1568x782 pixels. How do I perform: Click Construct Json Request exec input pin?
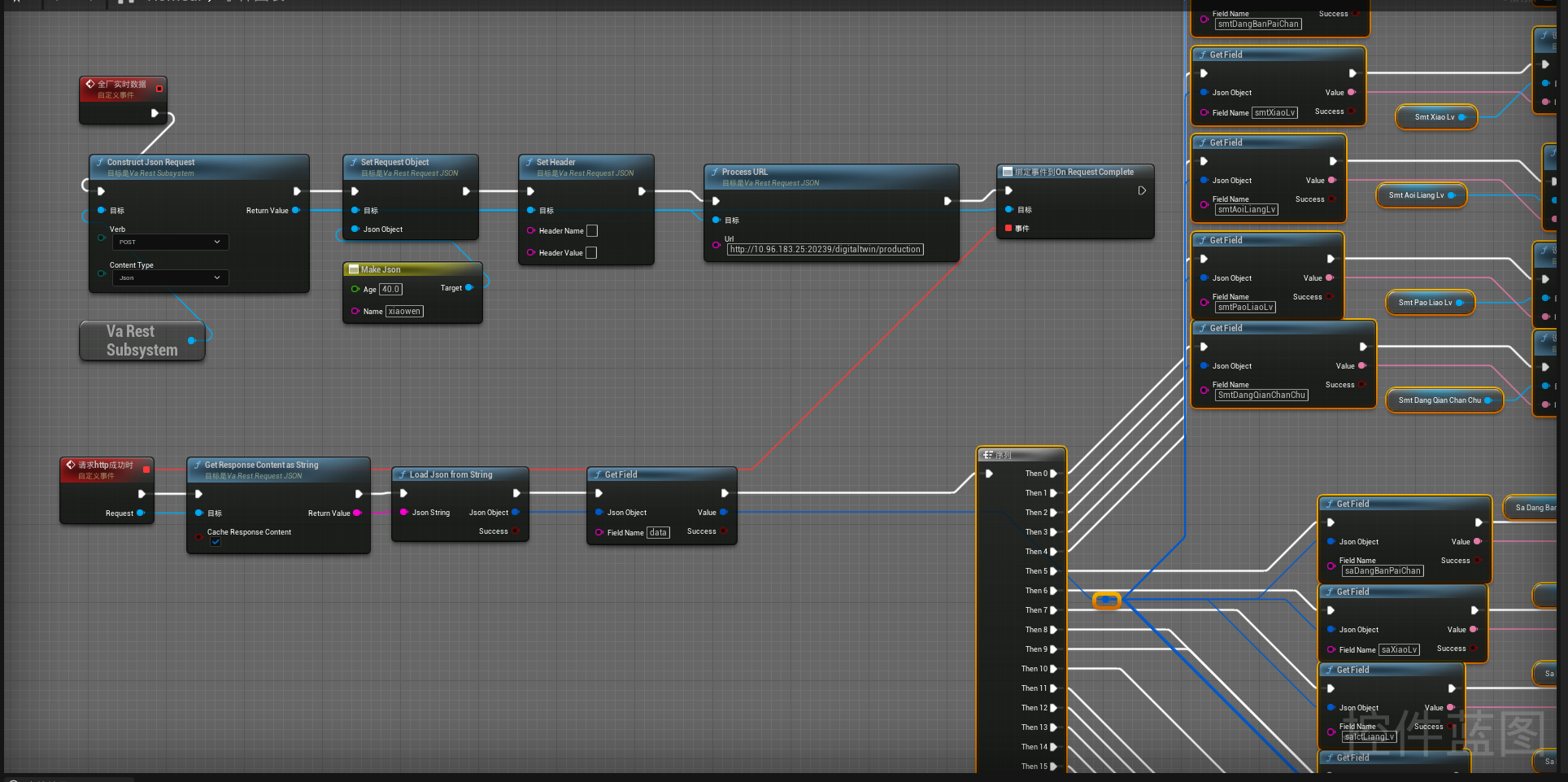[x=102, y=191]
